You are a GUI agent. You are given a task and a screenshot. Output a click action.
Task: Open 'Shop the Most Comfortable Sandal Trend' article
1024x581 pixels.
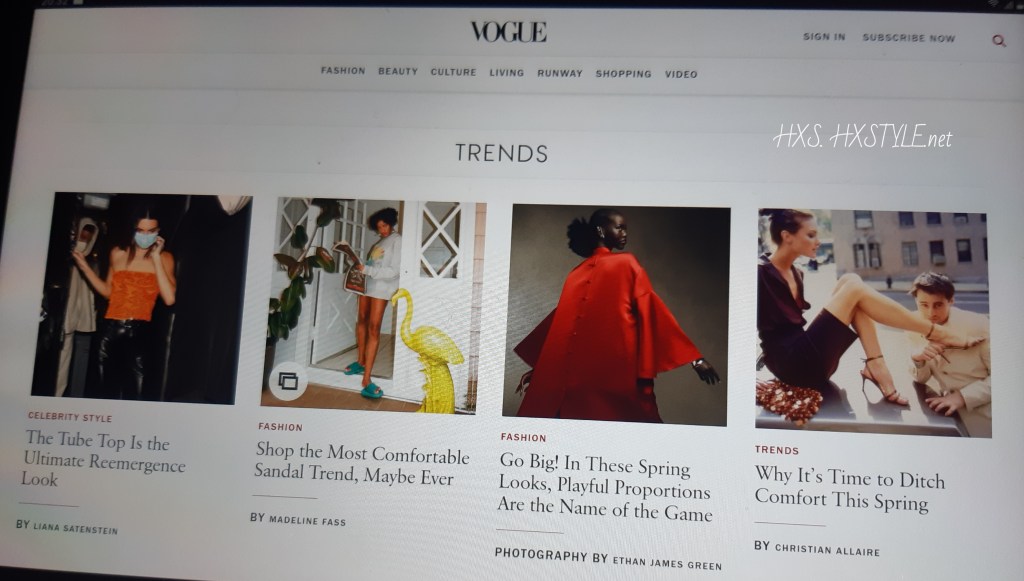[x=361, y=464]
